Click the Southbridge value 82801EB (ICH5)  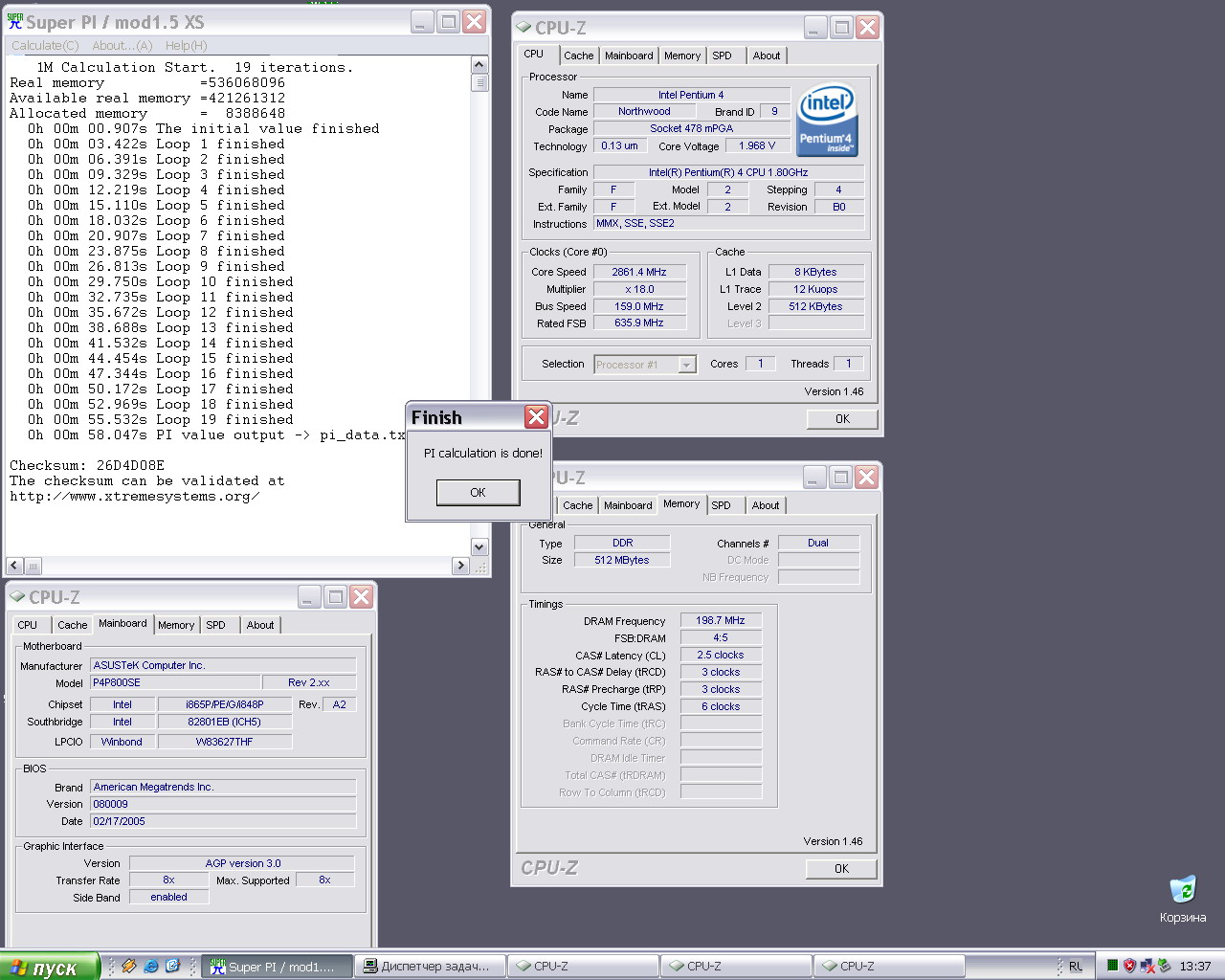(x=225, y=722)
